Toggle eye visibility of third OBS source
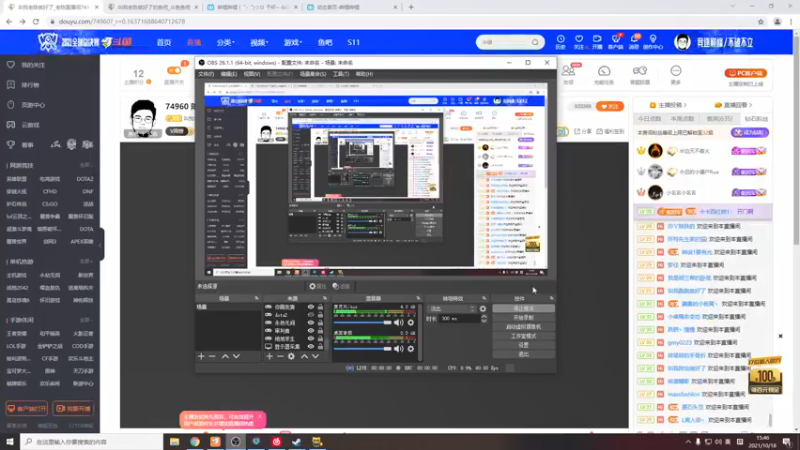 point(310,323)
